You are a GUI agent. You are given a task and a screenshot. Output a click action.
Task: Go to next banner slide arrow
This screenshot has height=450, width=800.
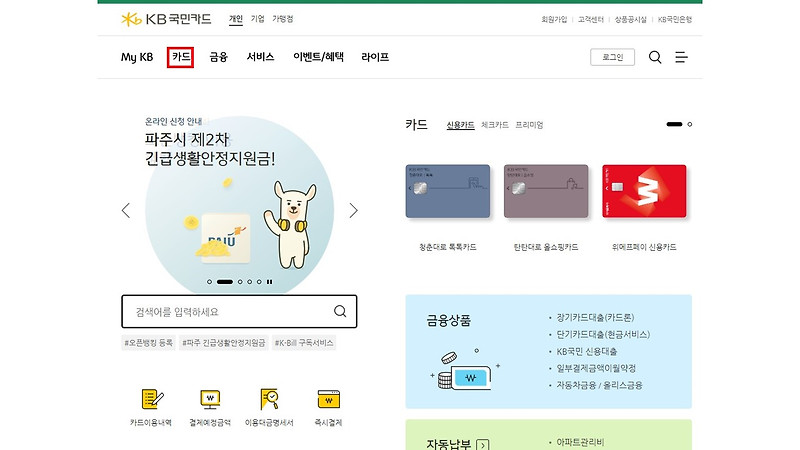(353, 210)
